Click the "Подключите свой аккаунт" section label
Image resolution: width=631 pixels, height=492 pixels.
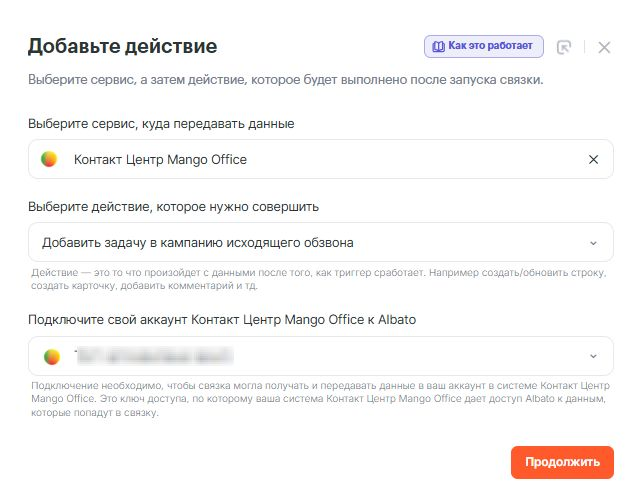tap(221, 320)
